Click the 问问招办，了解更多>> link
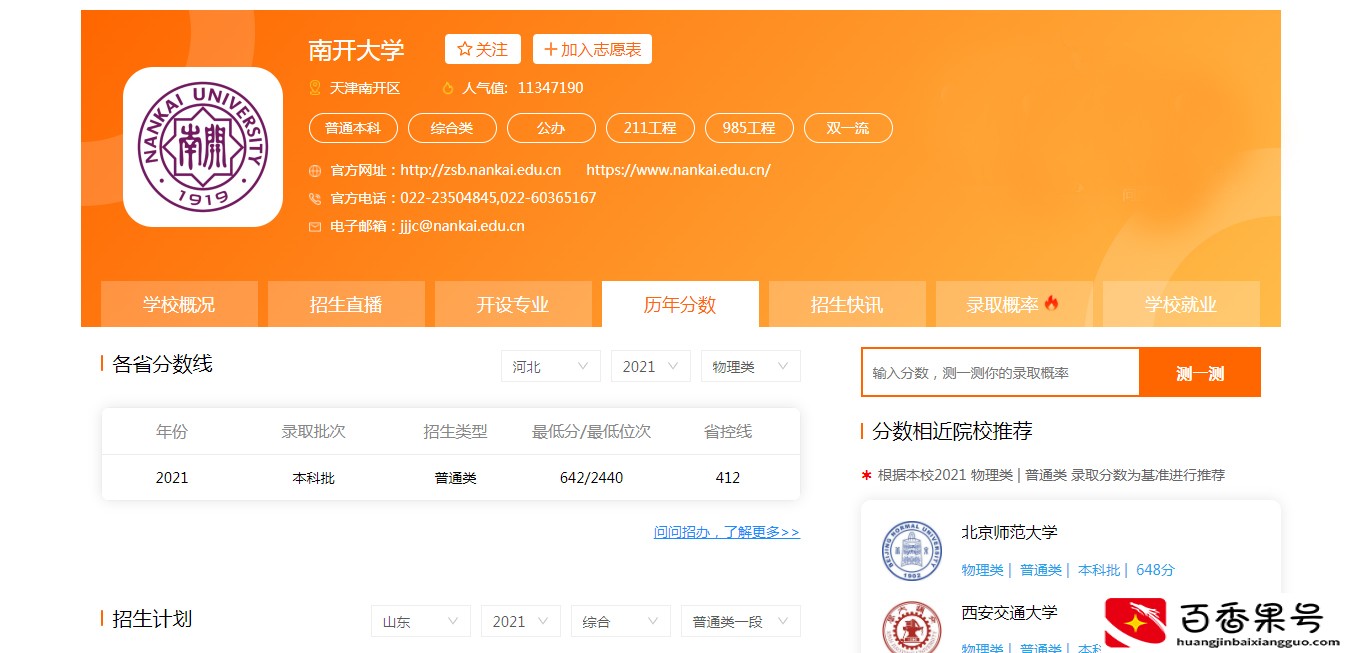Screen dimensions: 1351x653 pos(727,532)
